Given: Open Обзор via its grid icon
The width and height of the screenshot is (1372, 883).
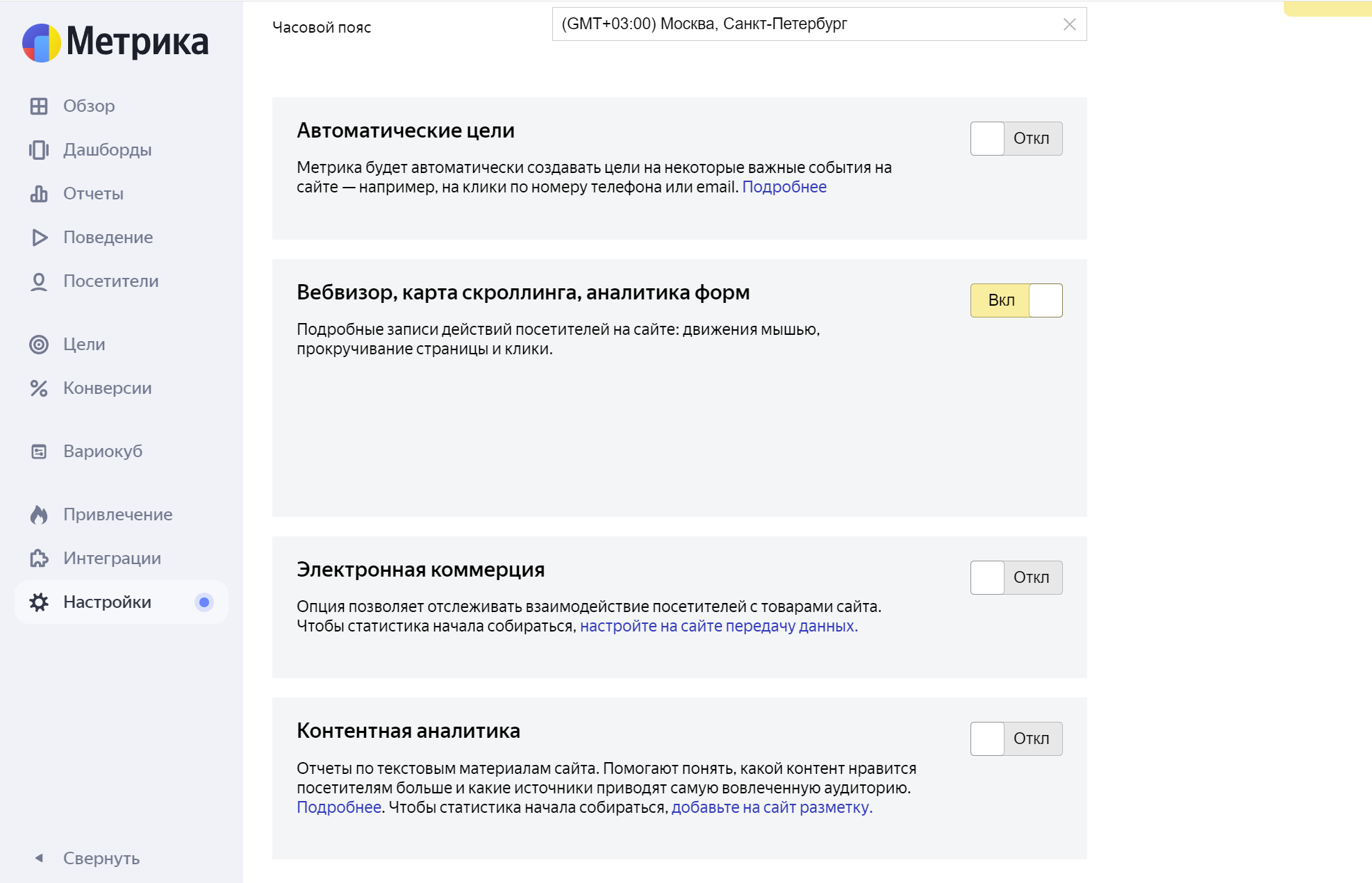Looking at the screenshot, I should tap(39, 106).
